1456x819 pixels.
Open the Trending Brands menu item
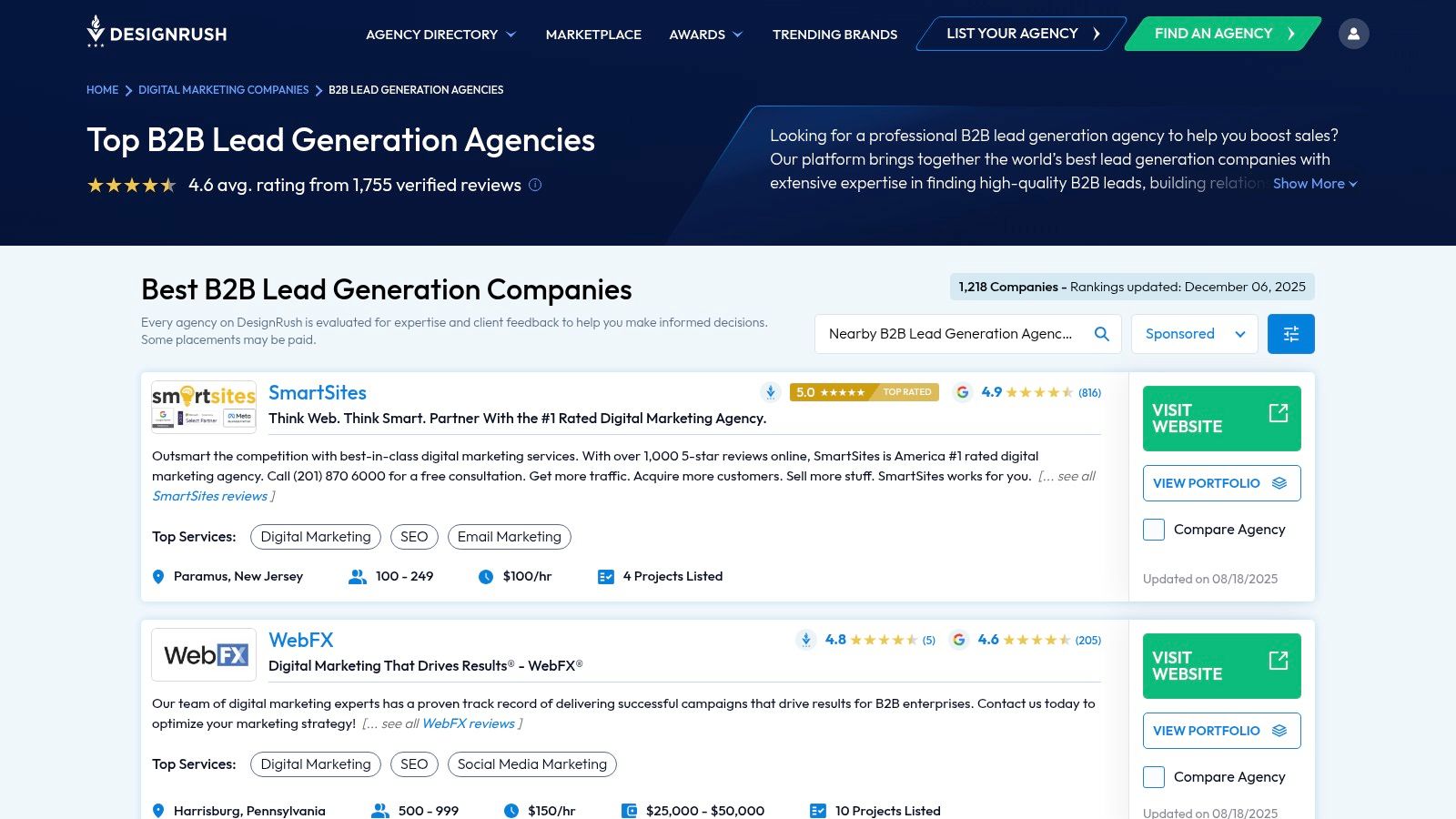pos(834,35)
